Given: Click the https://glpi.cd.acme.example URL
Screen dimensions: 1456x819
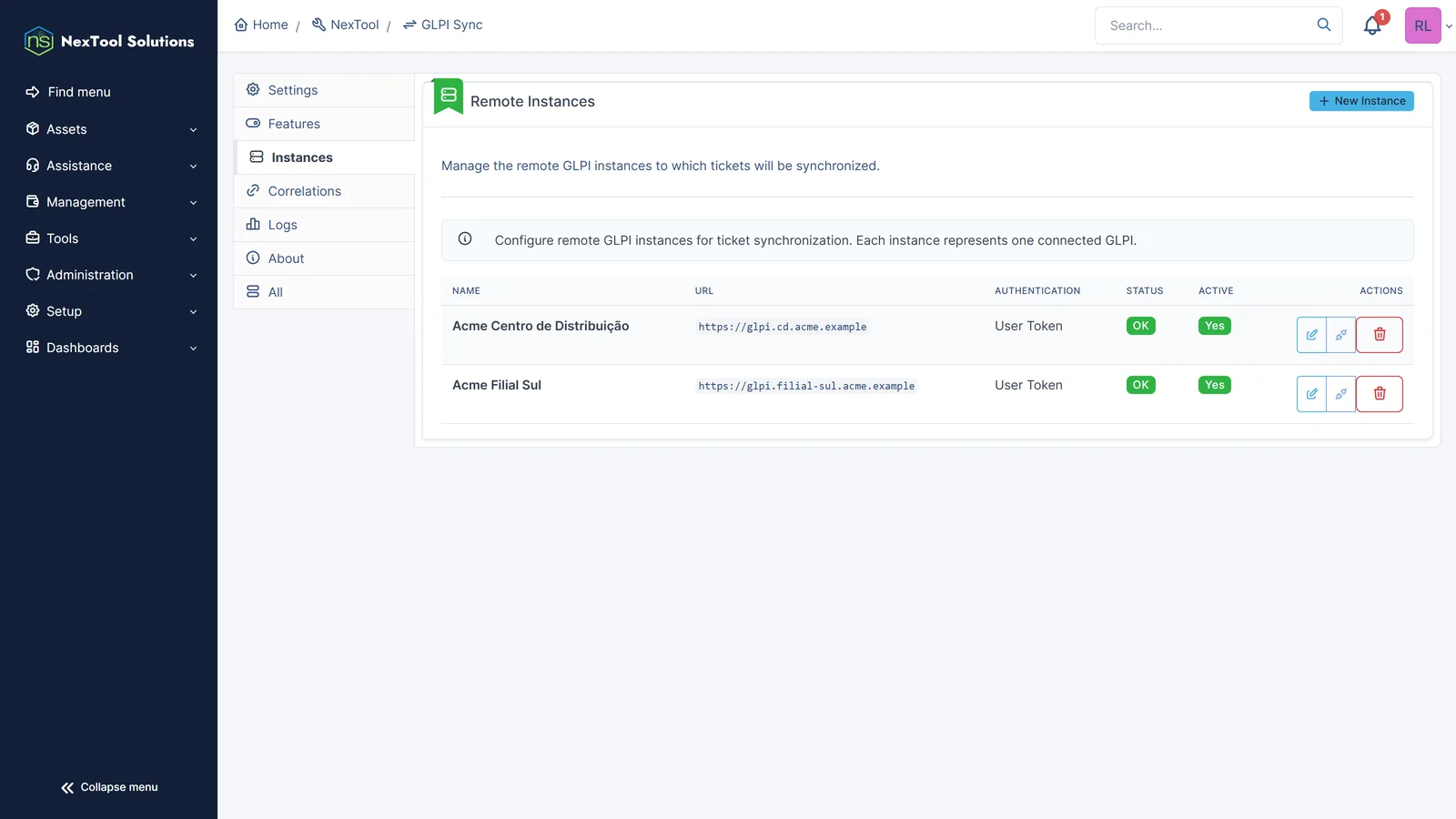Looking at the screenshot, I should coord(783,327).
